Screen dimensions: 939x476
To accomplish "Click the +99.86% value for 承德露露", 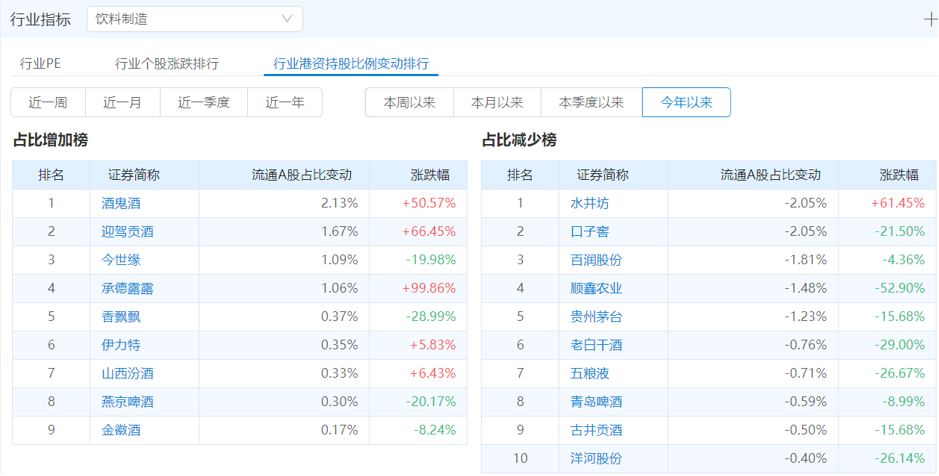I will point(429,289).
